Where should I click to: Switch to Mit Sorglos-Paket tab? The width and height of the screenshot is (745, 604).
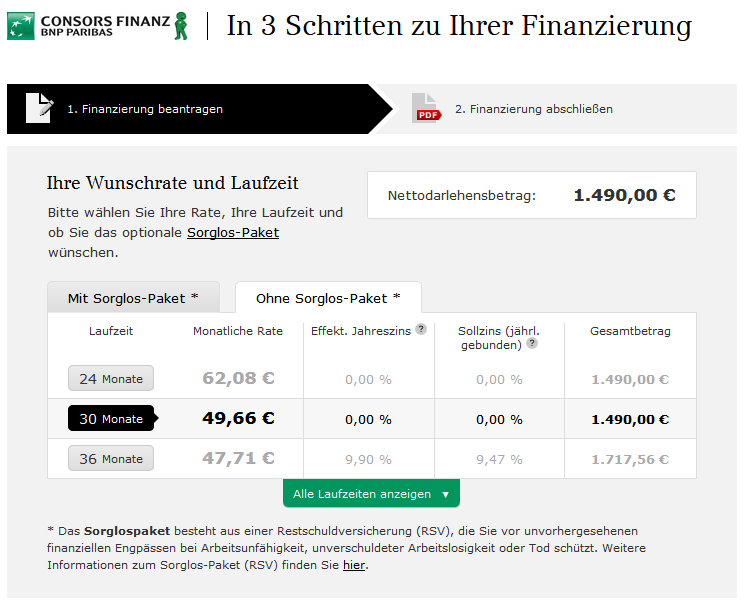pos(133,298)
